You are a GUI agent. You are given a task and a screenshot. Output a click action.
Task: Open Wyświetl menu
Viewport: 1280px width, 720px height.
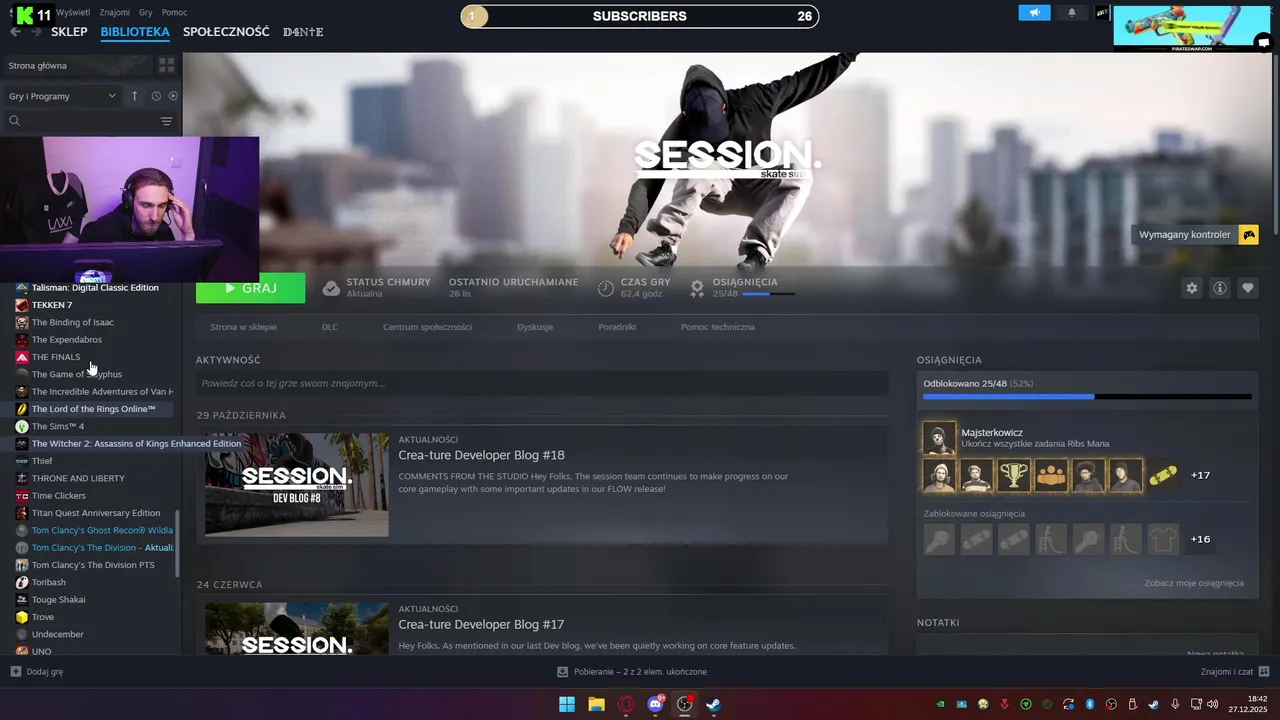point(73,12)
